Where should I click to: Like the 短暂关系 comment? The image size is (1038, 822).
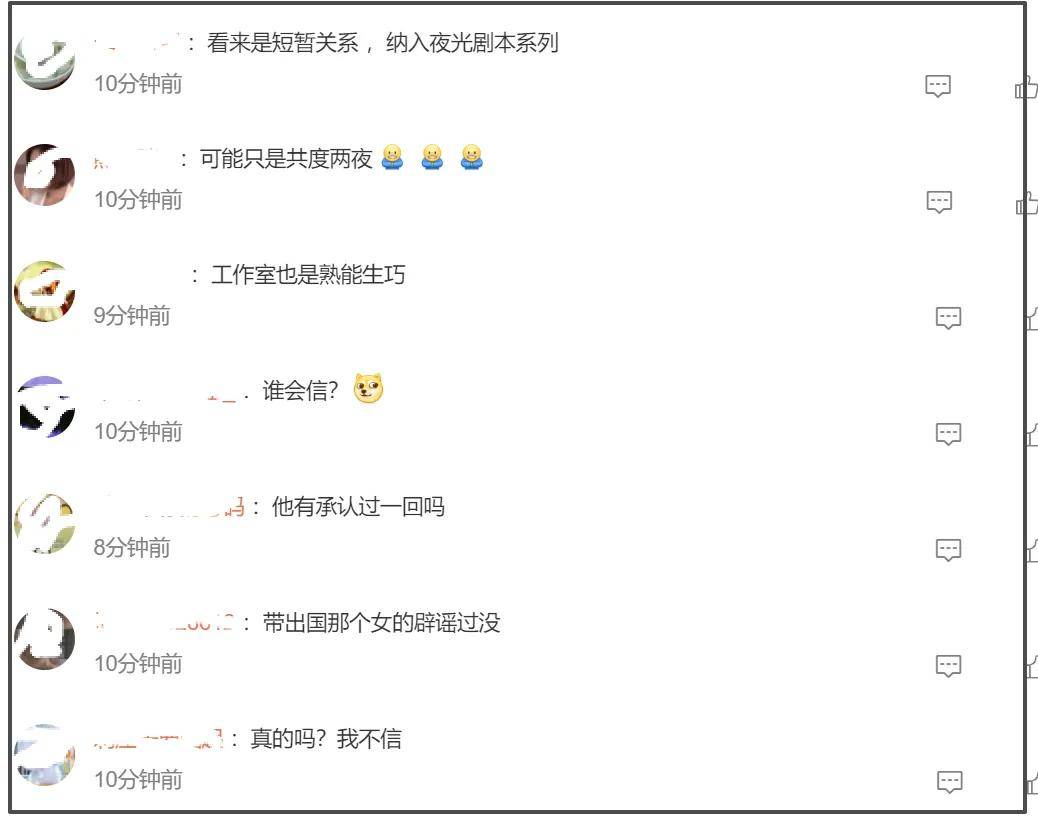[1026, 87]
